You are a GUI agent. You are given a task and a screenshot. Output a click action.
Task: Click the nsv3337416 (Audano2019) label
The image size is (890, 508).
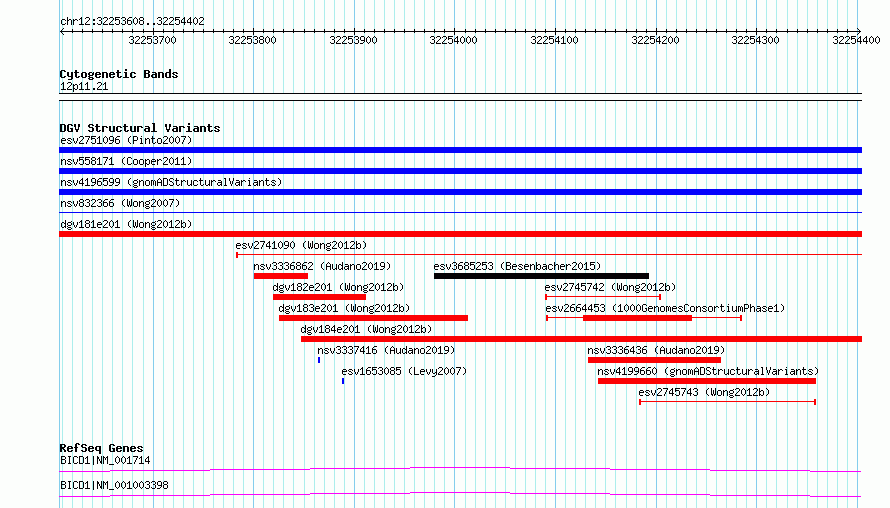pyautogui.click(x=386, y=350)
